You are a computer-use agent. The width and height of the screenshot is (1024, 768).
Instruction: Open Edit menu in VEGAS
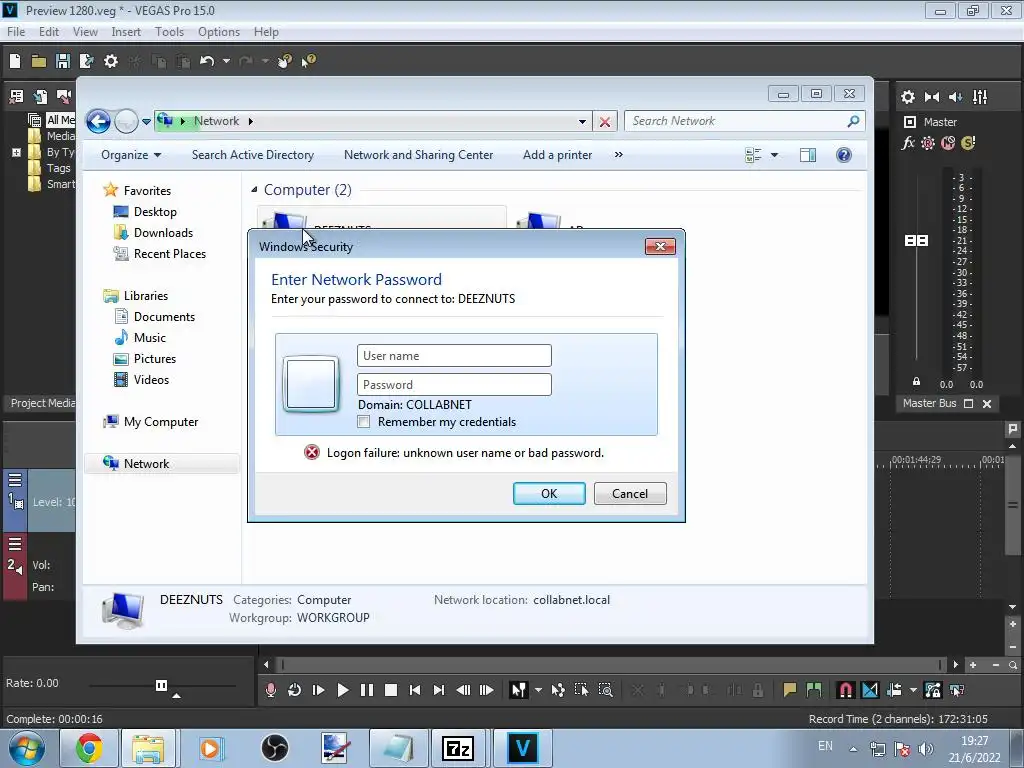click(x=48, y=32)
